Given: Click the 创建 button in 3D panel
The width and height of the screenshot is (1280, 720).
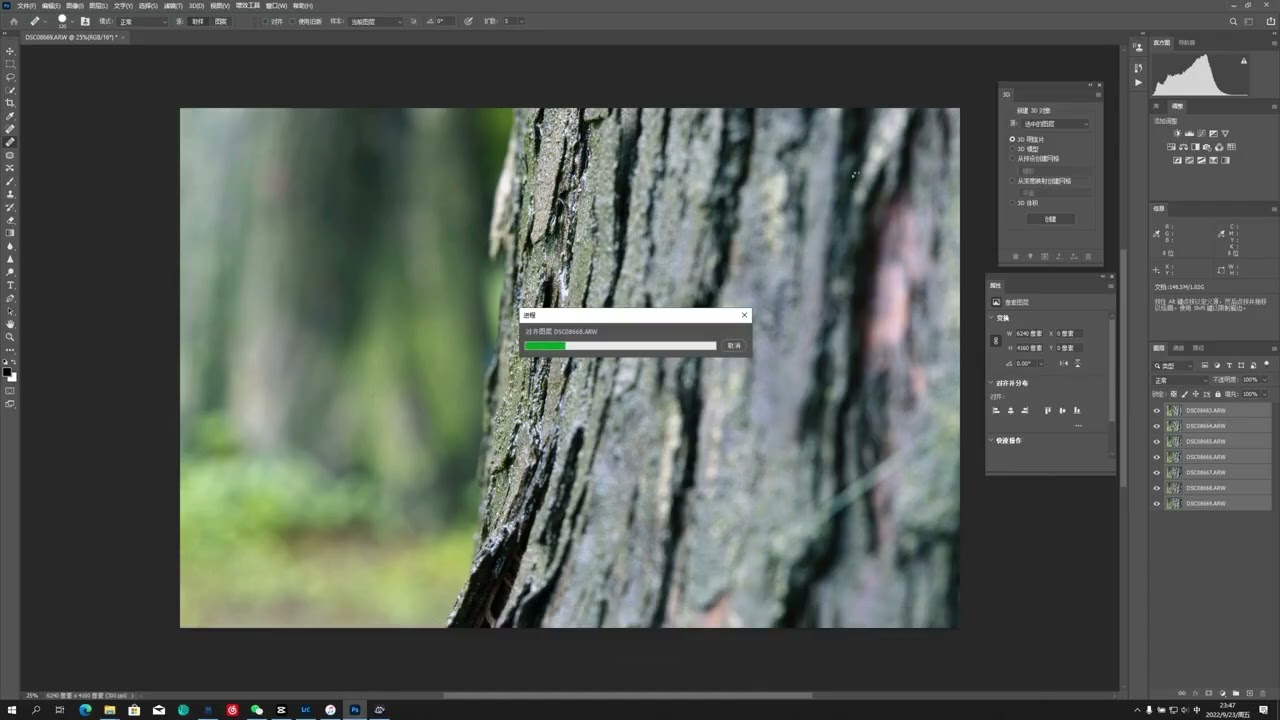Looking at the screenshot, I should (1050, 219).
